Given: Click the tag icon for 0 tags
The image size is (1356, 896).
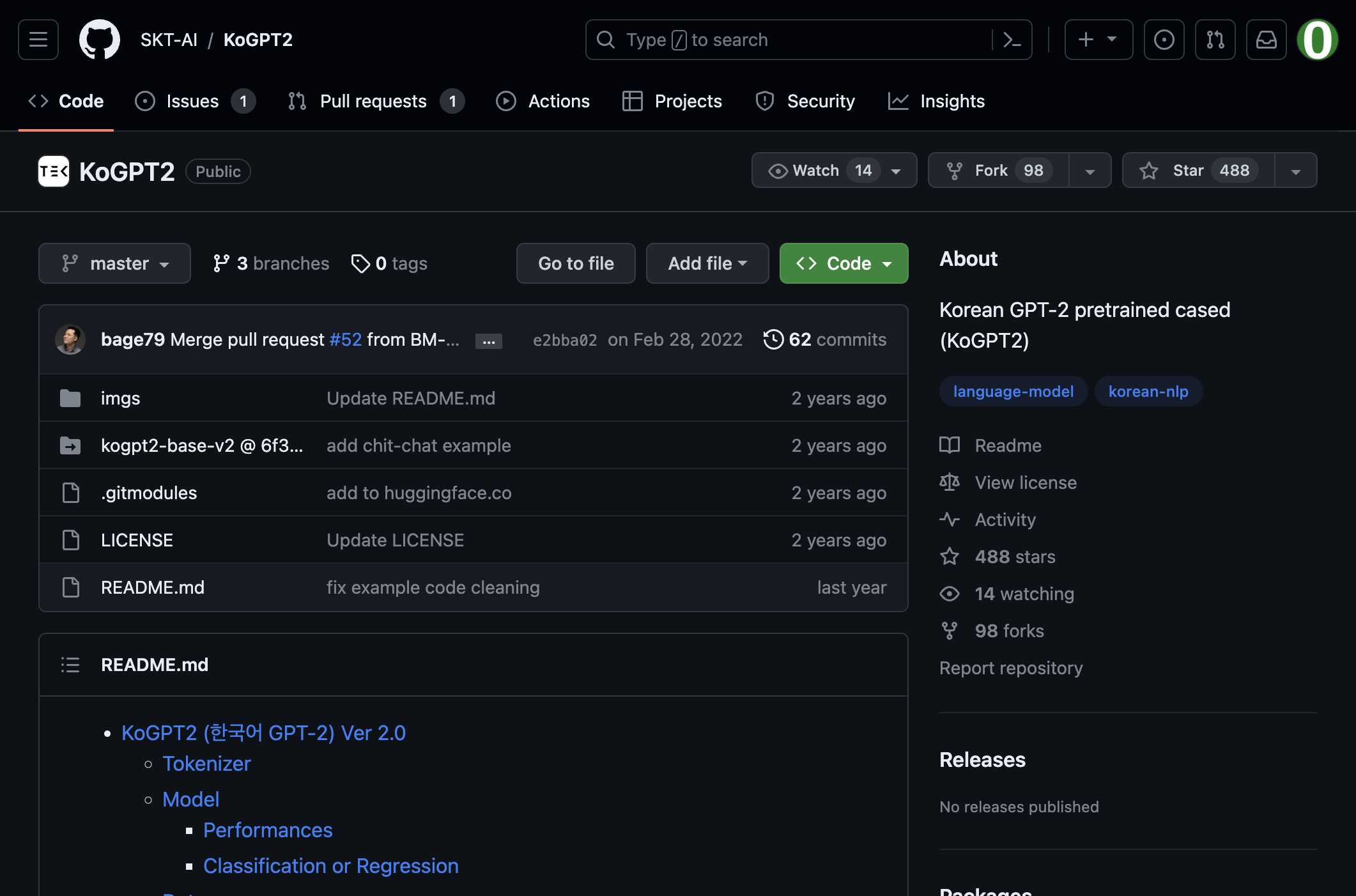Looking at the screenshot, I should (360, 263).
